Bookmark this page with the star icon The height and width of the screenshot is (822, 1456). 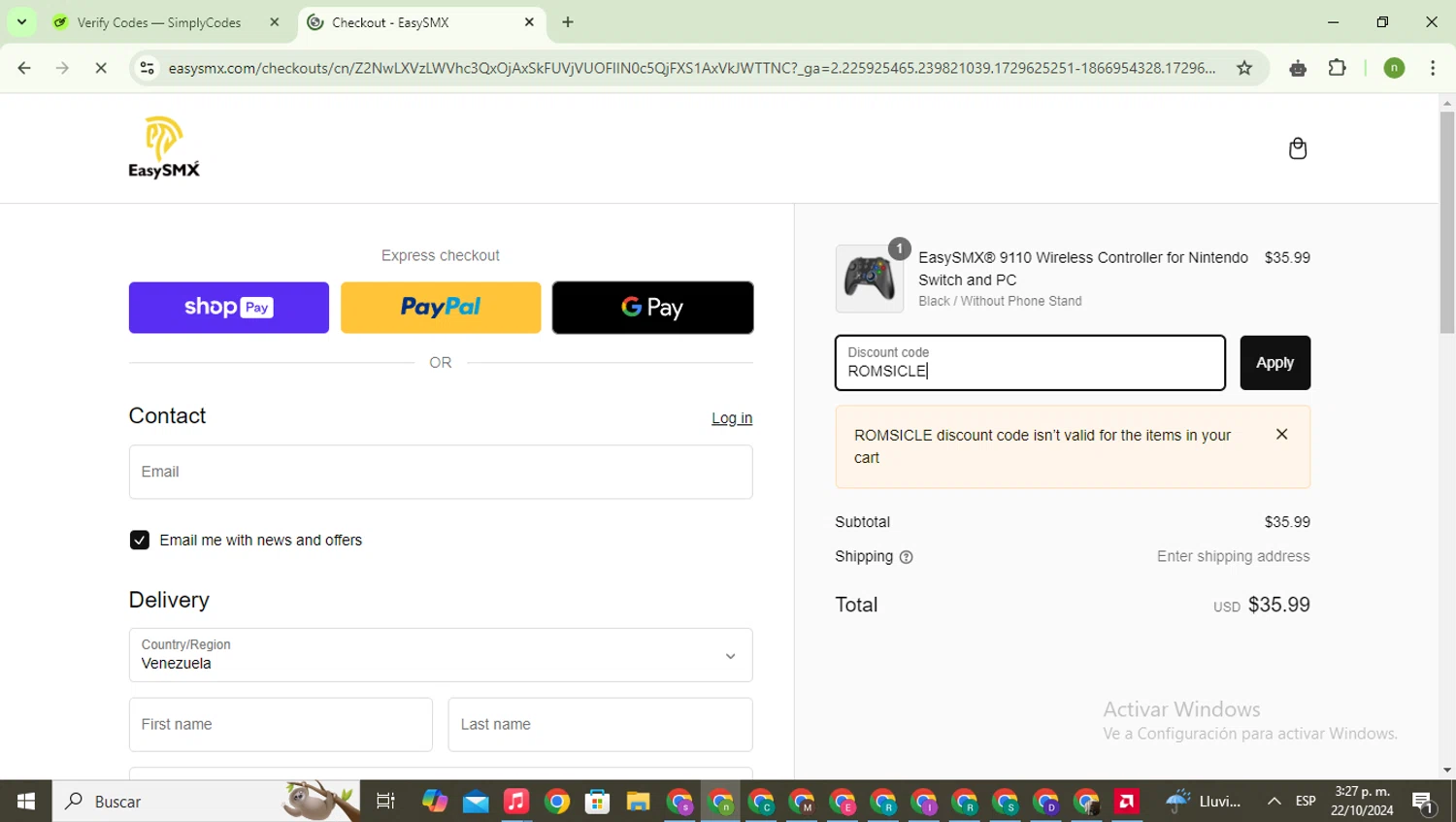pyautogui.click(x=1244, y=68)
